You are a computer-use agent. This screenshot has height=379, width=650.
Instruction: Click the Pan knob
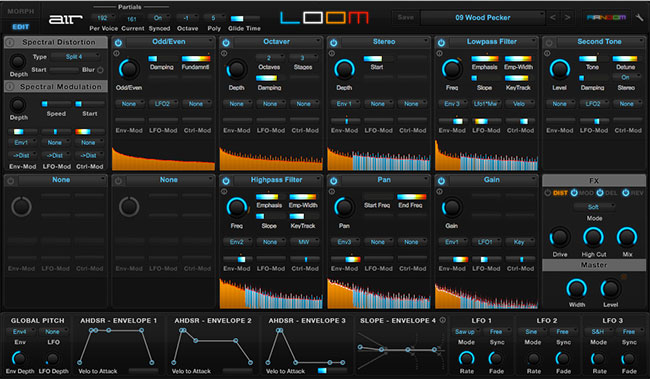pos(344,207)
